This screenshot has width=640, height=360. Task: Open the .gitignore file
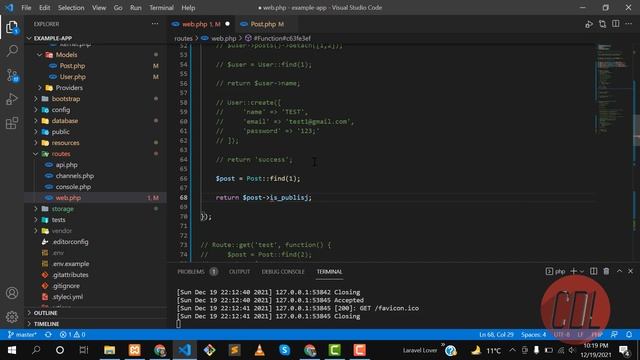[65, 286]
